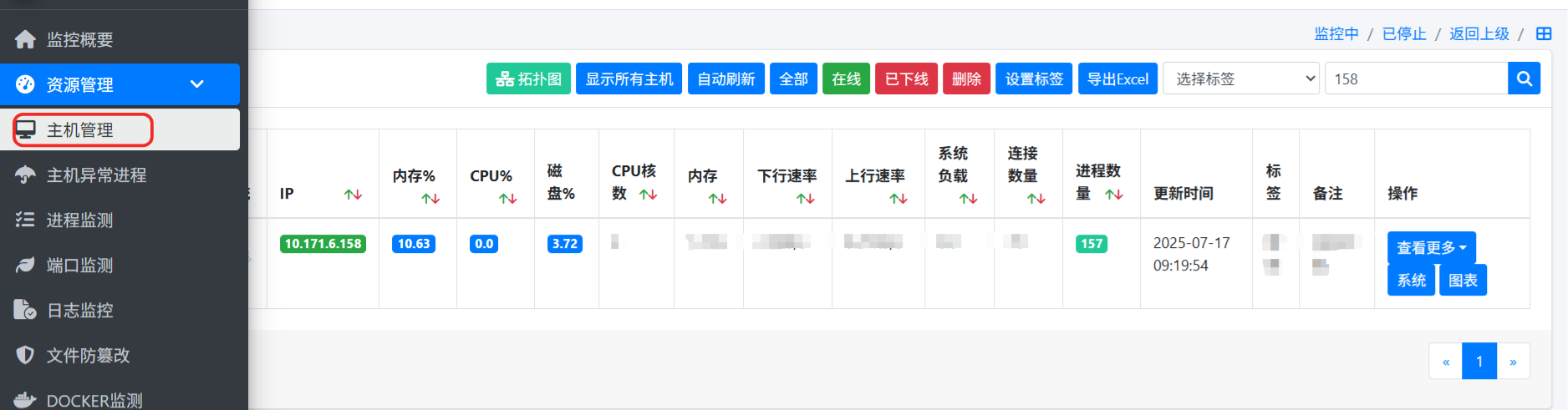Click the list icon beside 进程监测
The width and height of the screenshot is (1568, 410).
(x=25, y=220)
